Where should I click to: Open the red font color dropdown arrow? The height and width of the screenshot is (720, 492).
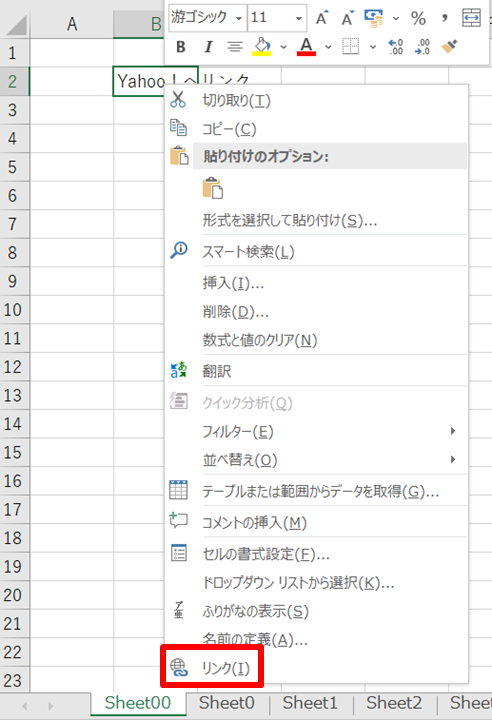[328, 47]
